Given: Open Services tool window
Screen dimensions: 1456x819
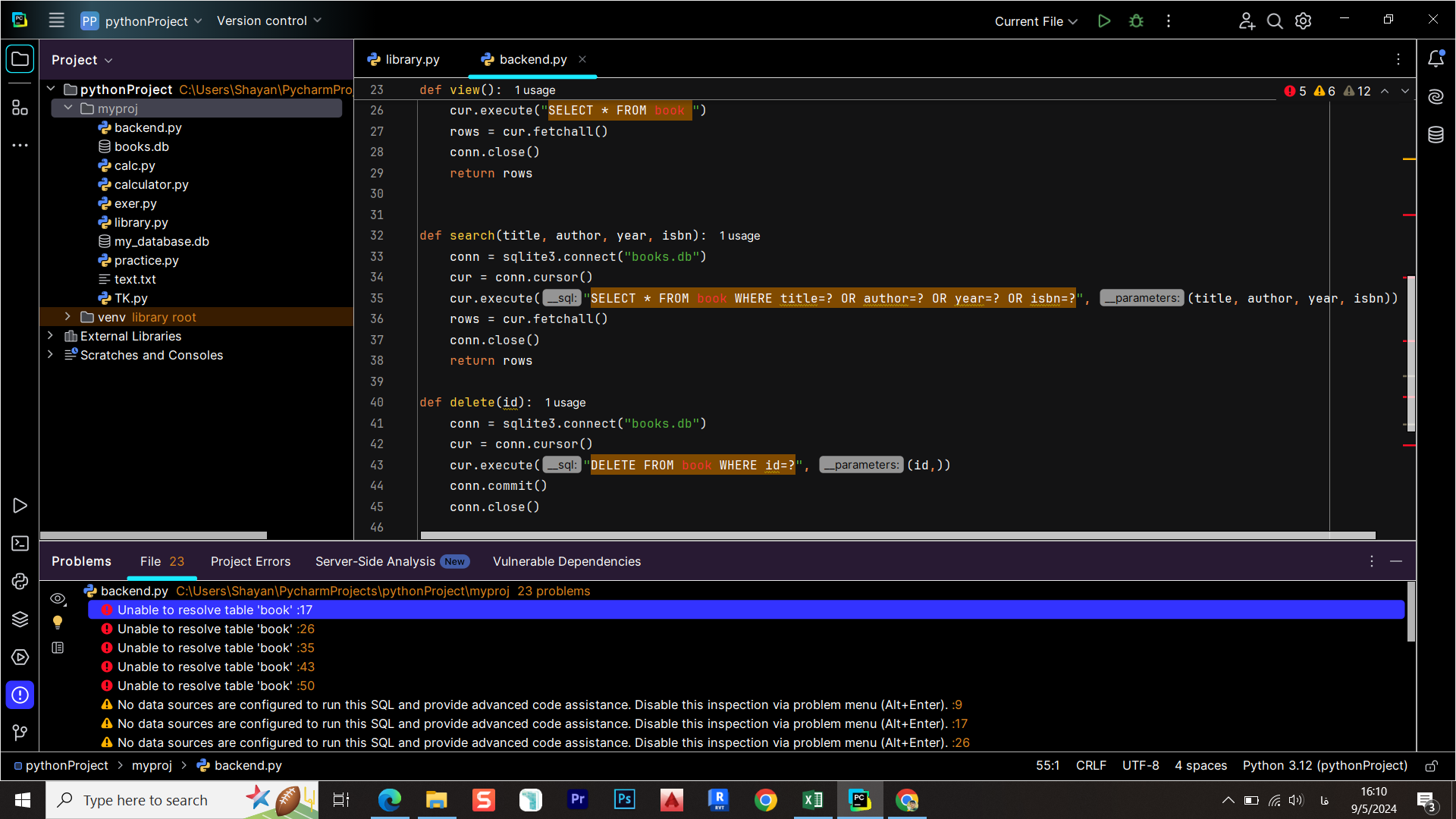Looking at the screenshot, I should point(20,657).
